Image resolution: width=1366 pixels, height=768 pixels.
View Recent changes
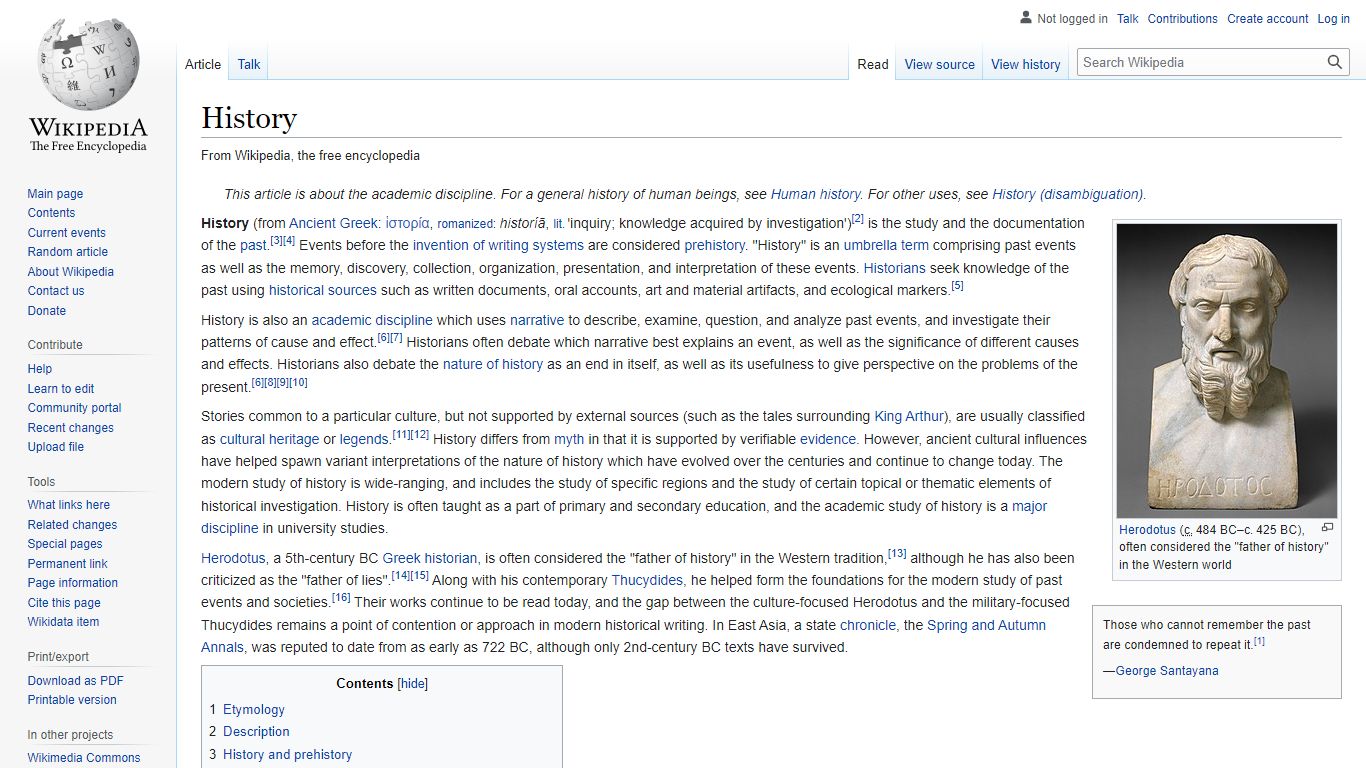70,428
